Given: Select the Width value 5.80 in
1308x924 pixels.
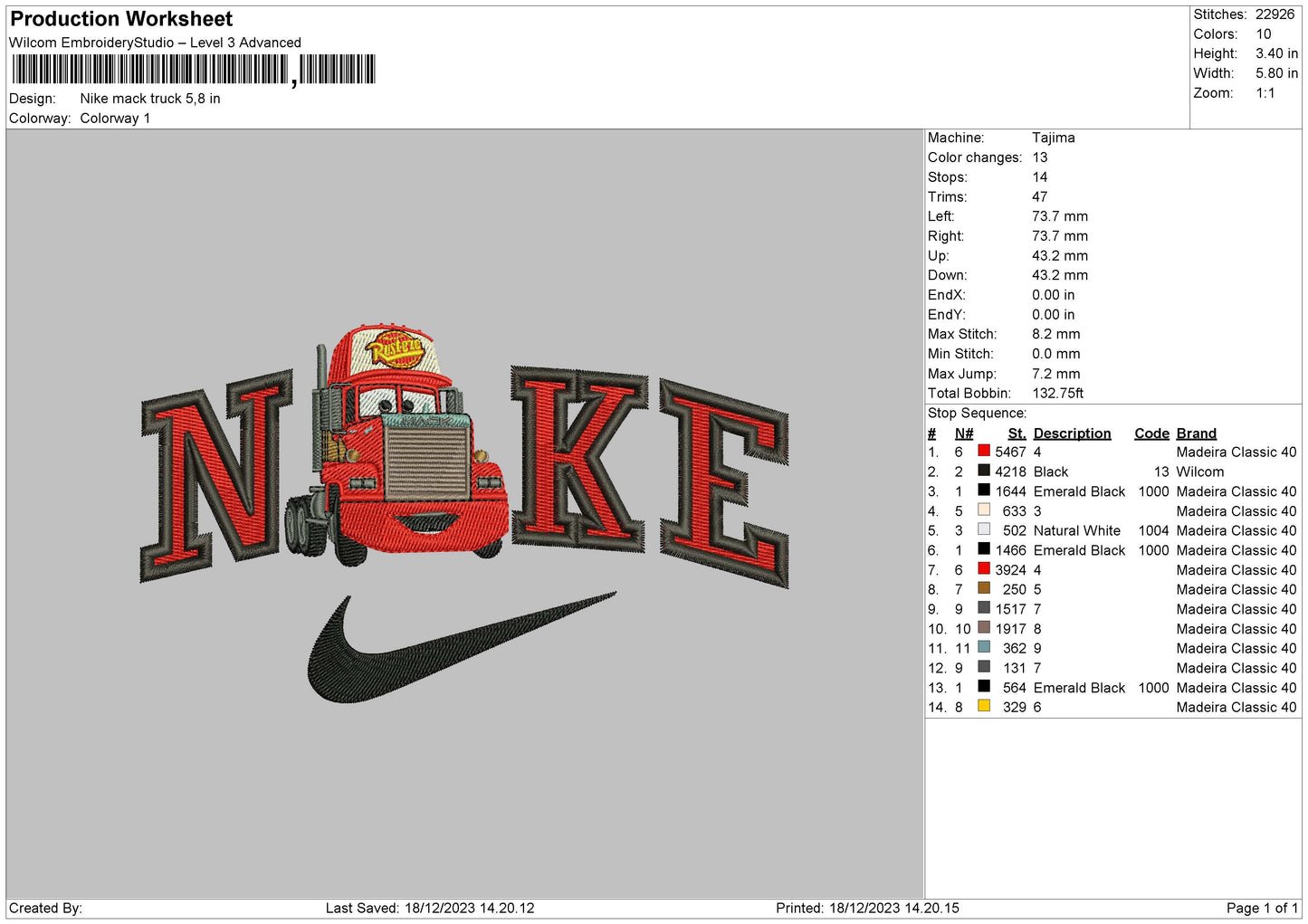Looking at the screenshot, I should pyautogui.click(x=1276, y=73).
